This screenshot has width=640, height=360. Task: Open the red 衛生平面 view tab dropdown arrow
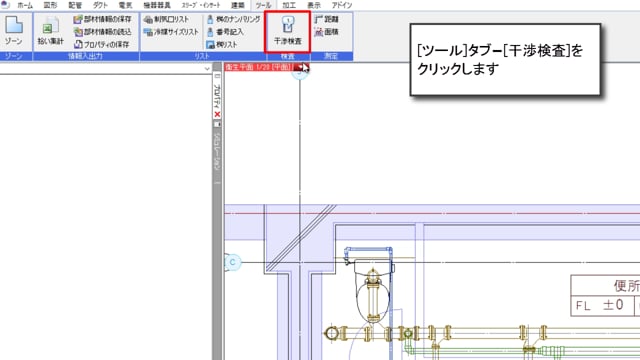(x=301, y=67)
